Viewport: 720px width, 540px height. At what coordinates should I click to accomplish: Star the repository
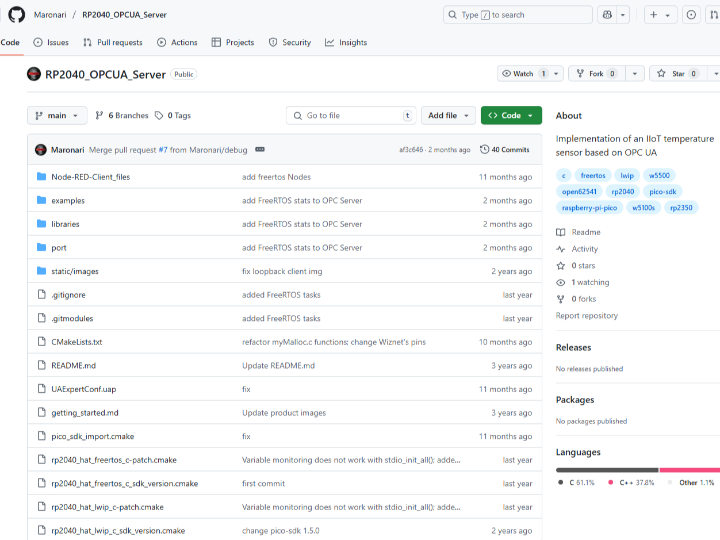point(678,73)
